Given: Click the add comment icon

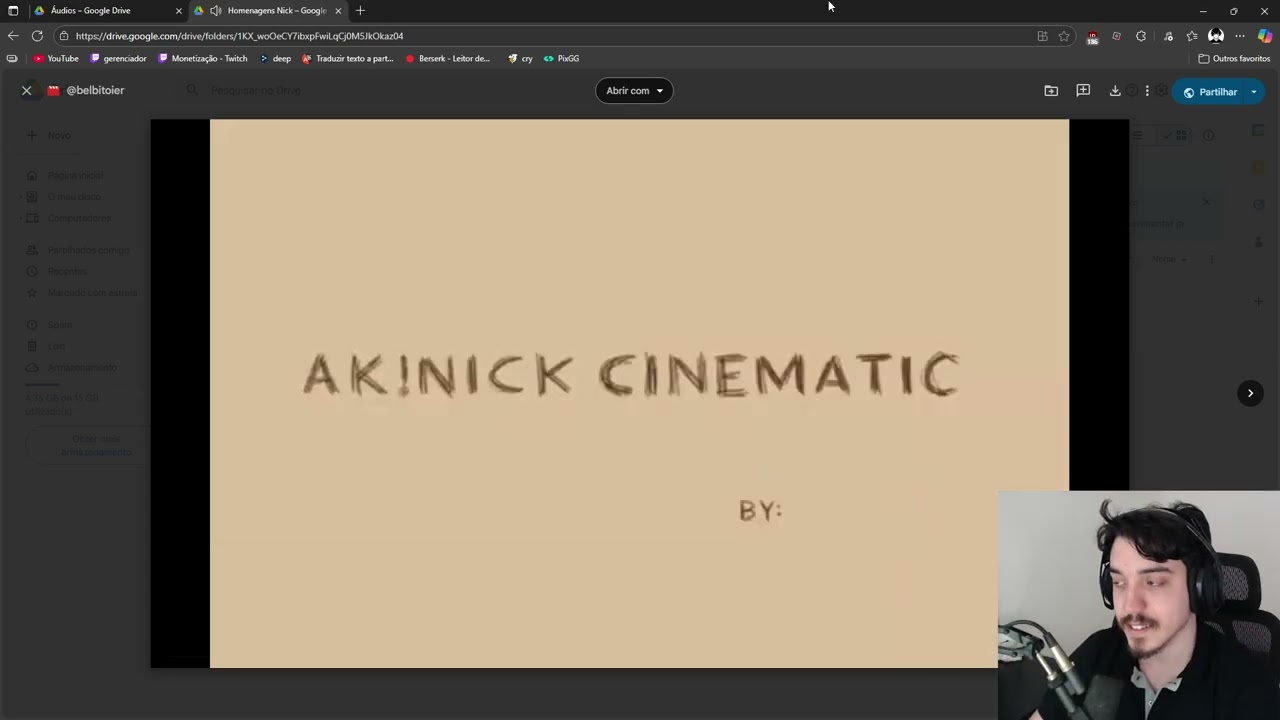Looking at the screenshot, I should pos(1083,91).
